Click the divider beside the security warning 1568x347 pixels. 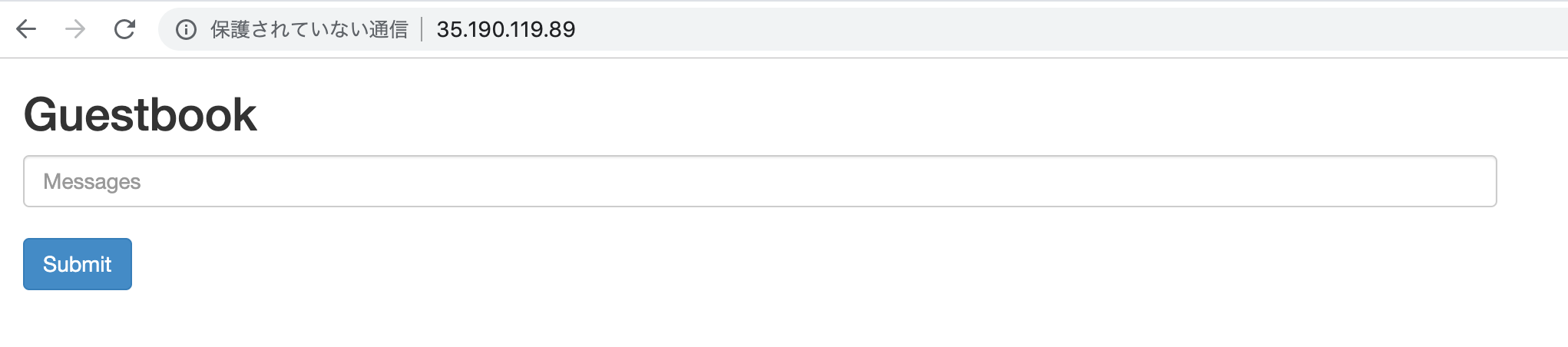[x=422, y=30]
